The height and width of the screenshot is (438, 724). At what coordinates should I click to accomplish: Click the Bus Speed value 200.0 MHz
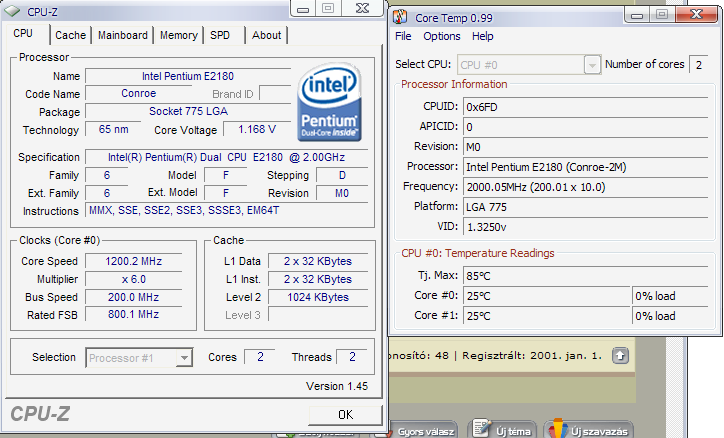[x=133, y=297]
